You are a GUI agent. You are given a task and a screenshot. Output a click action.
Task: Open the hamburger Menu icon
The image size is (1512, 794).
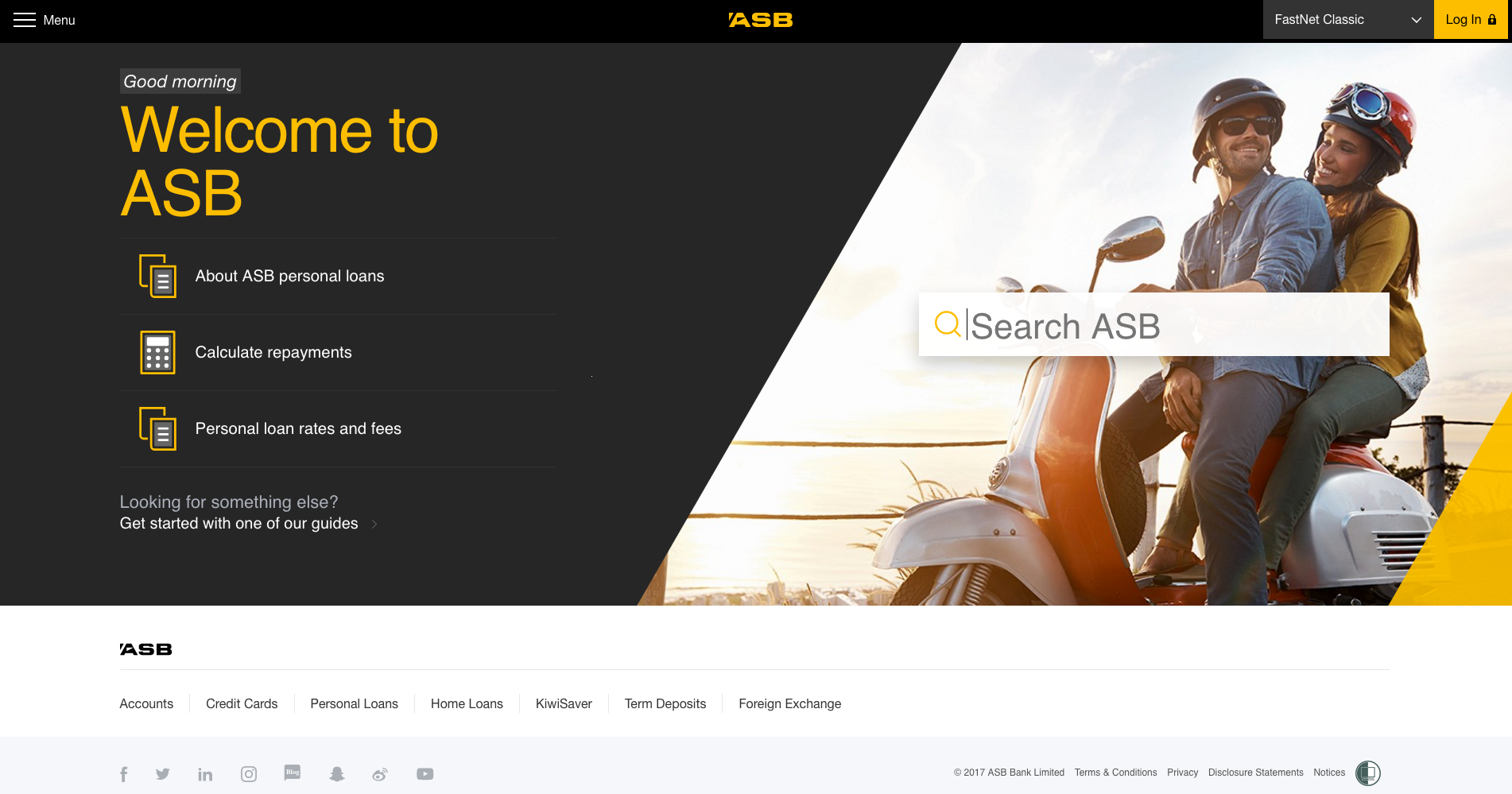coord(25,20)
